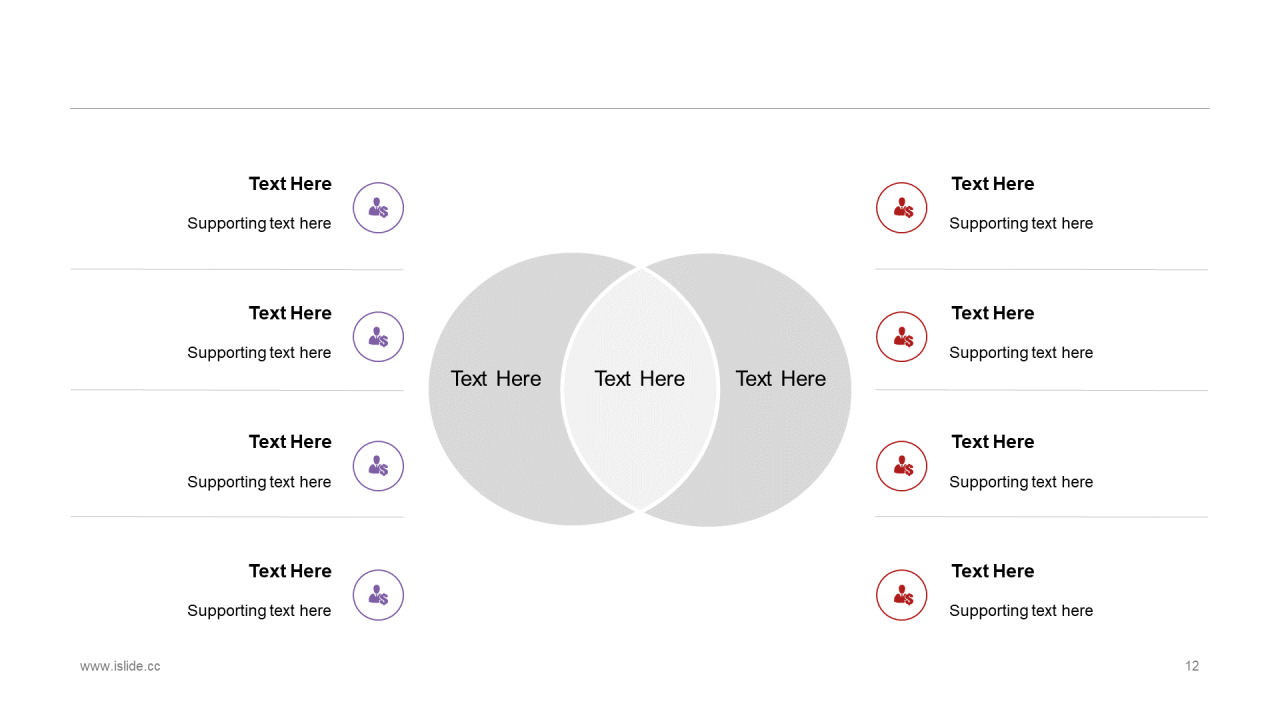The height and width of the screenshot is (720, 1280).
Task: Click the third purple person-dollar icon
Action: [x=378, y=466]
